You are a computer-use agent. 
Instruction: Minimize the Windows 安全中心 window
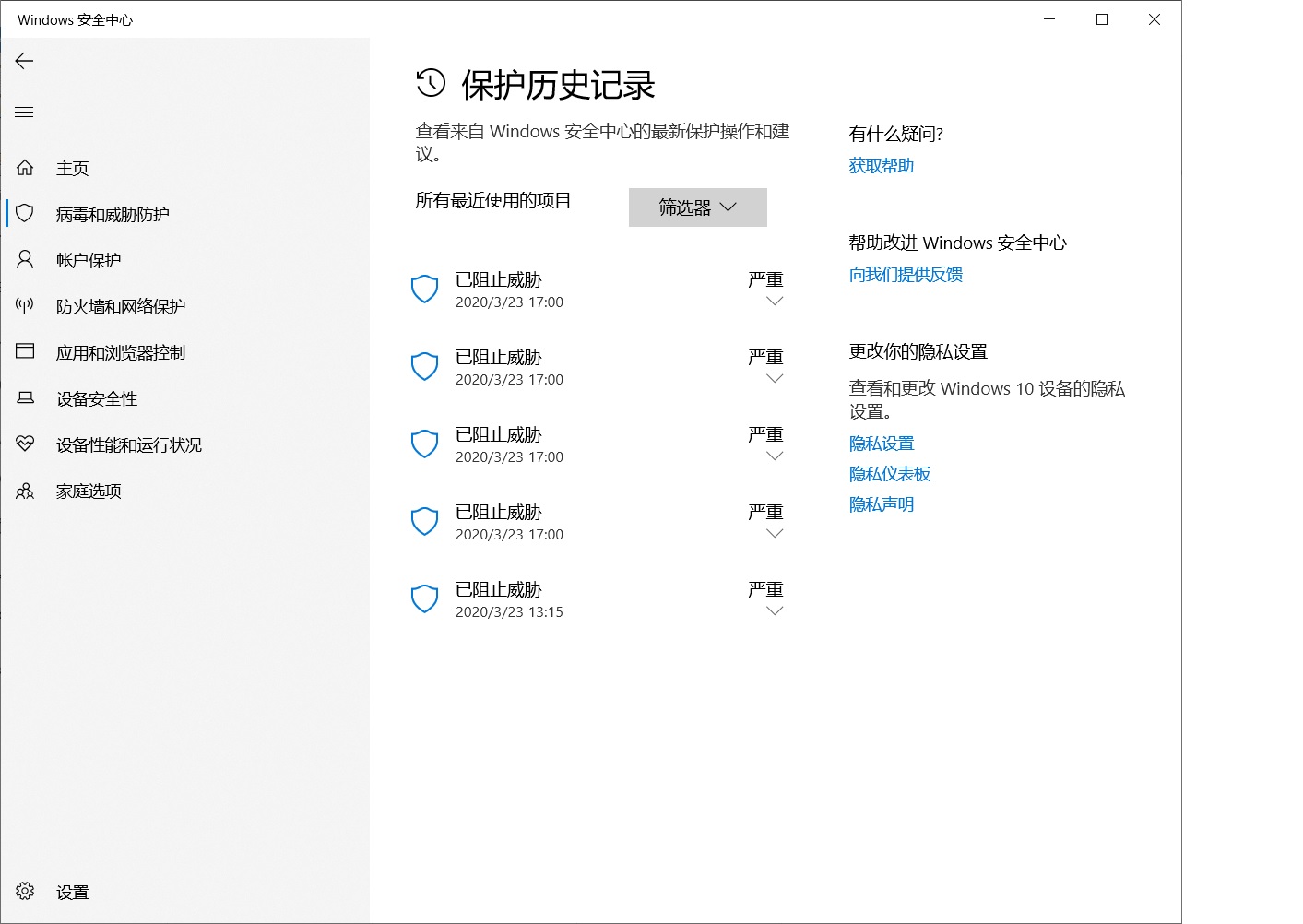click(1049, 19)
